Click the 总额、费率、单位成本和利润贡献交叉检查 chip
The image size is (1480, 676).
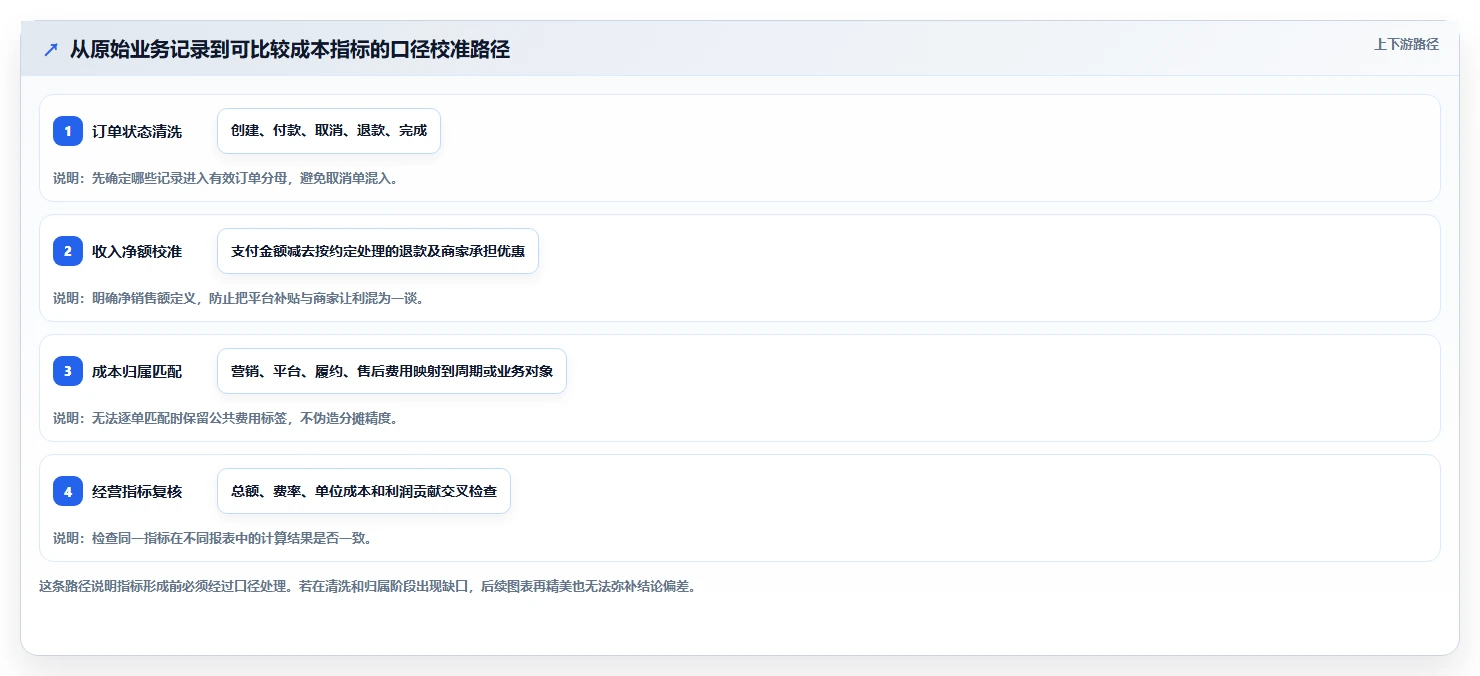click(364, 491)
